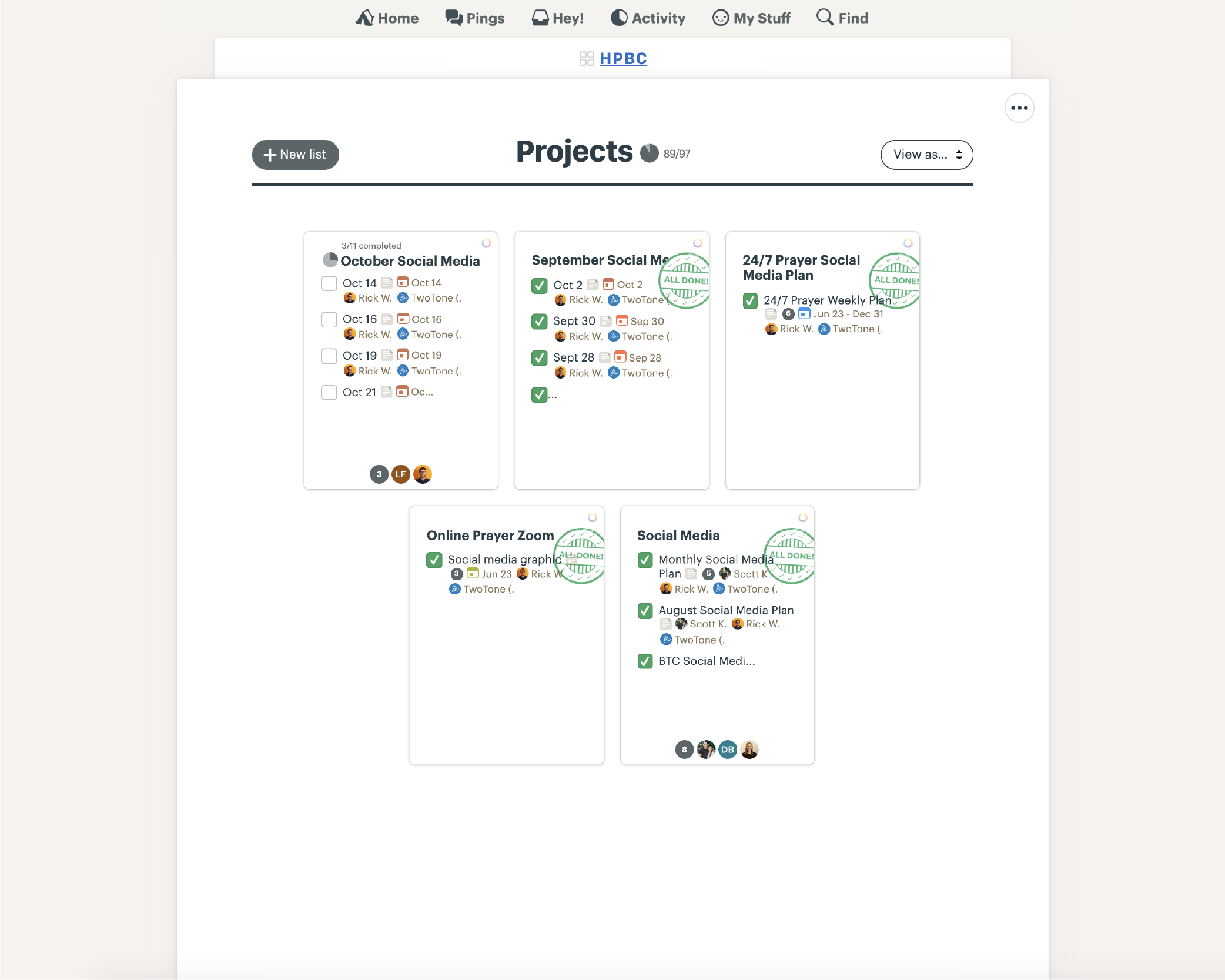Expand the View as dropdown menu
The height and width of the screenshot is (980, 1225).
coord(925,155)
